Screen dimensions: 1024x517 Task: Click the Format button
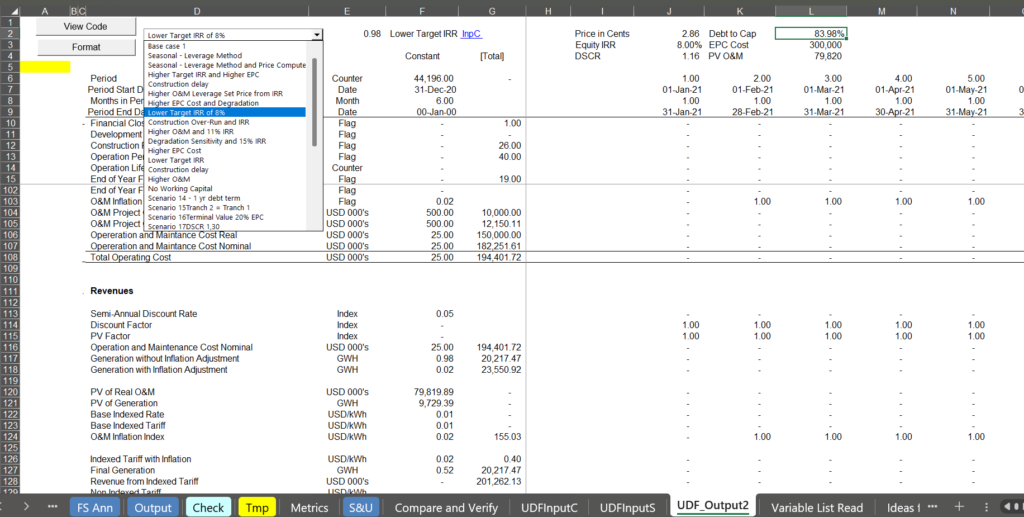coord(86,47)
